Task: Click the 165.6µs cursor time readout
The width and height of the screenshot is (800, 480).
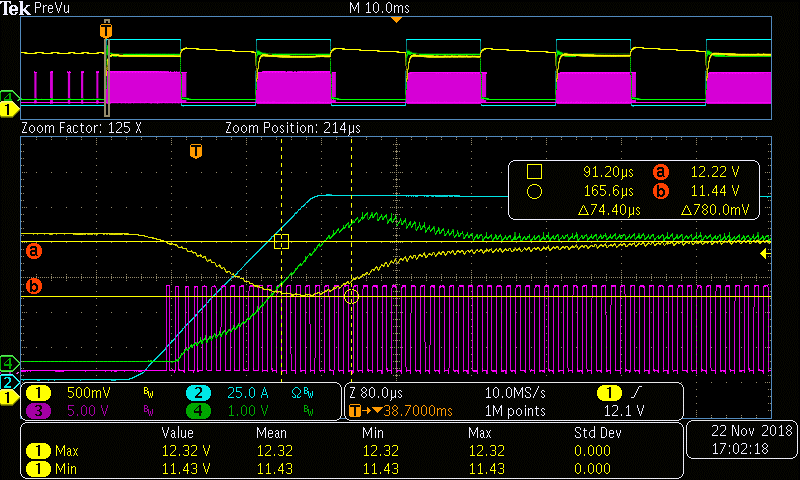Action: click(608, 191)
